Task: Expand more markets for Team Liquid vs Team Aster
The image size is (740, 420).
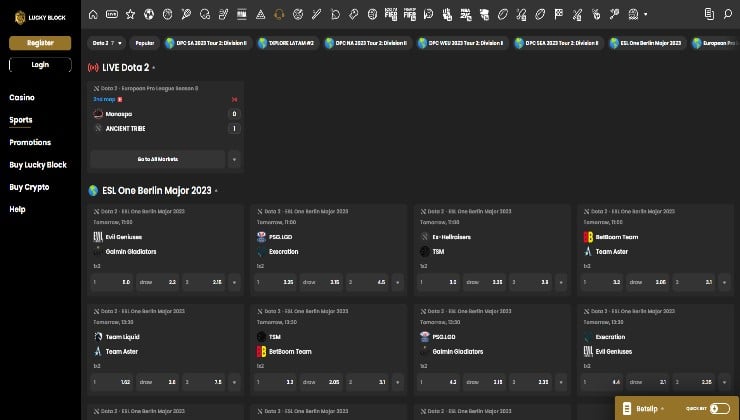Action: pos(234,382)
